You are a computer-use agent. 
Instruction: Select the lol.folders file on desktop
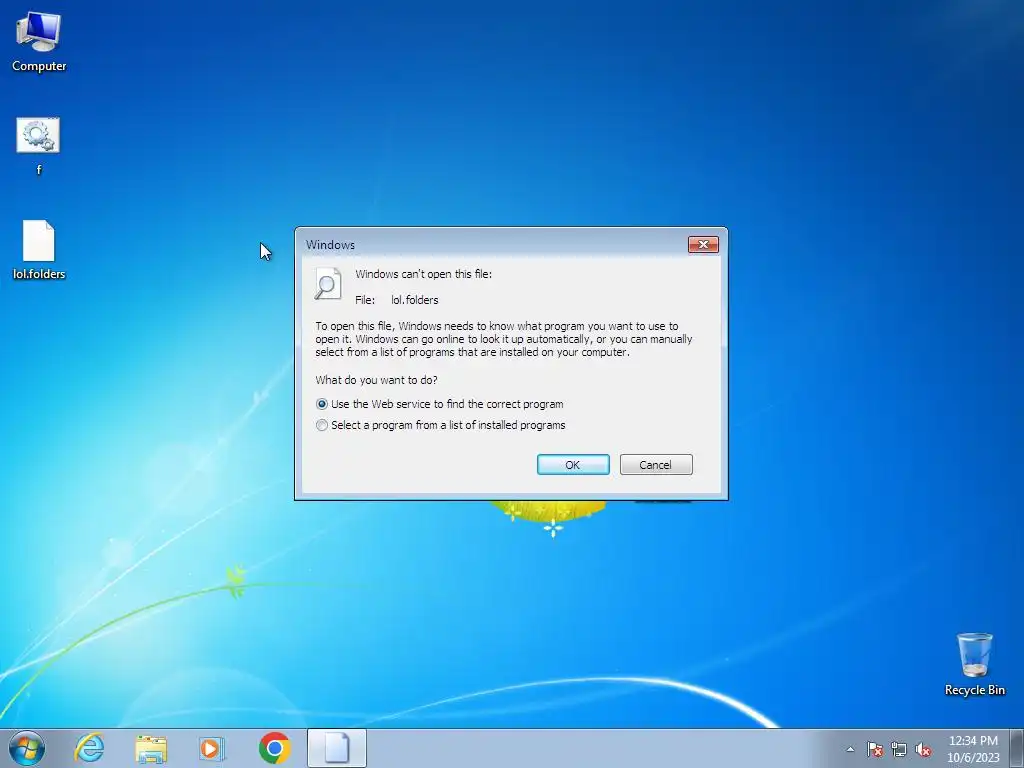pos(39,249)
